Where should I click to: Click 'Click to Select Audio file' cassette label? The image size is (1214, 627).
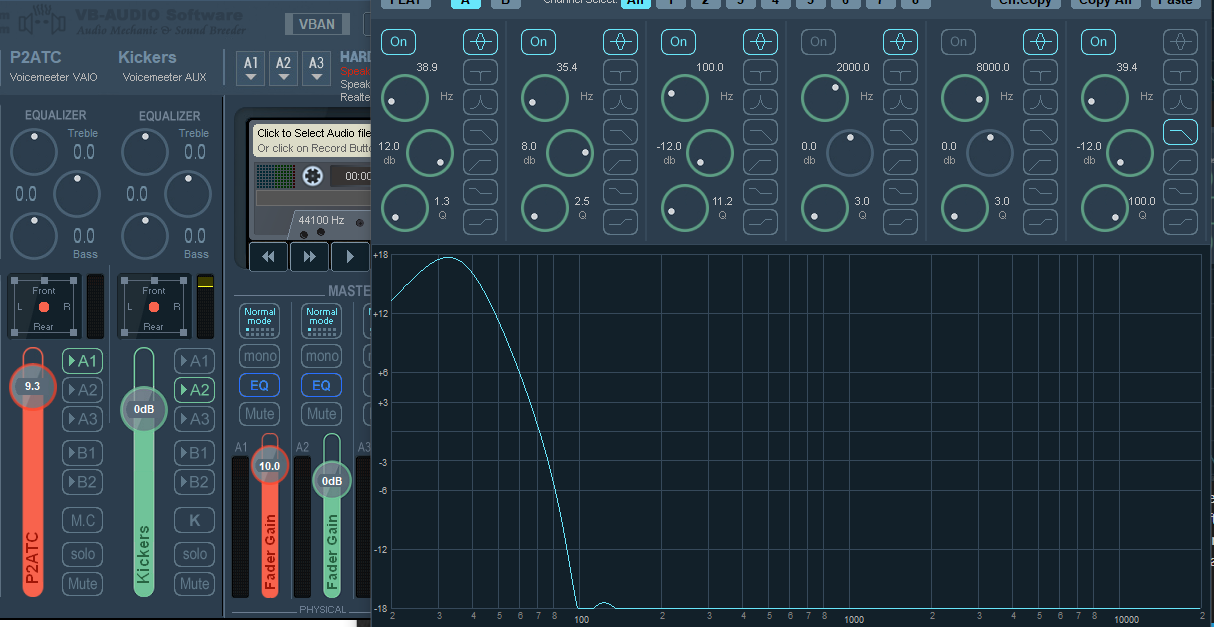[313, 133]
